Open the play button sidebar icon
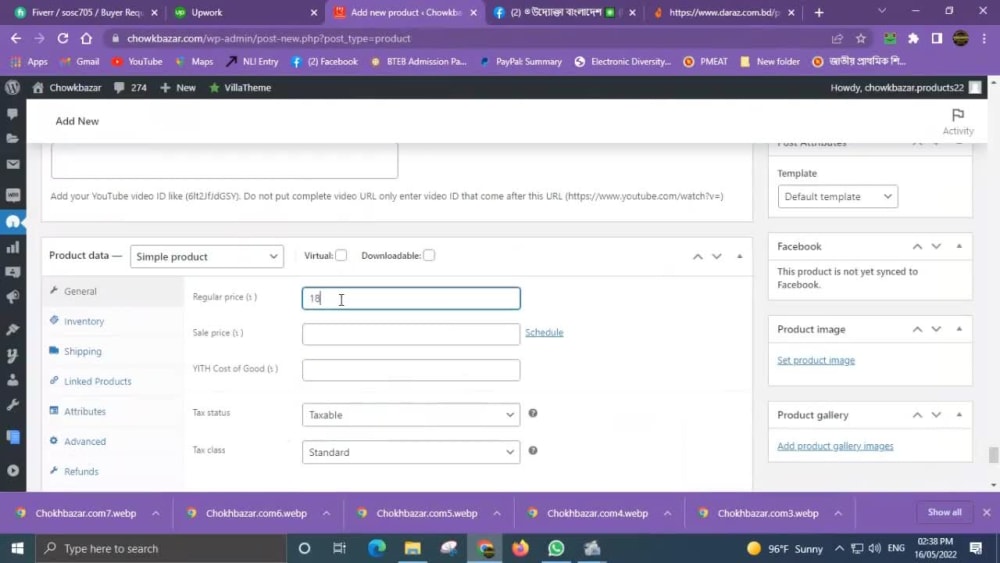 tap(13, 471)
